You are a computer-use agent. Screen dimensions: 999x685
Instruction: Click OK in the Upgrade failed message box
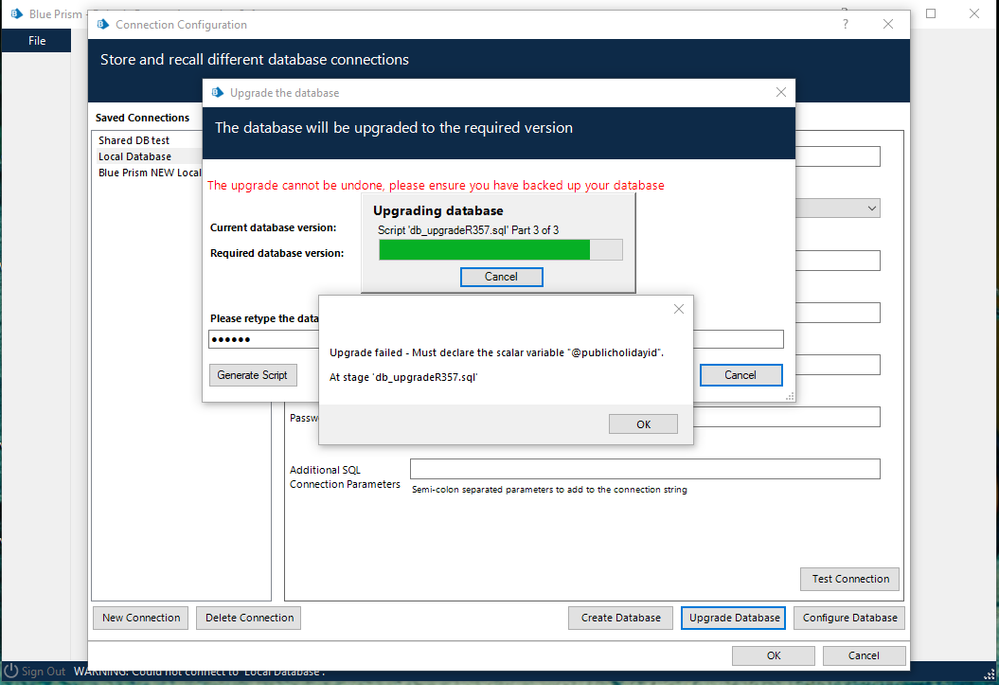point(643,424)
